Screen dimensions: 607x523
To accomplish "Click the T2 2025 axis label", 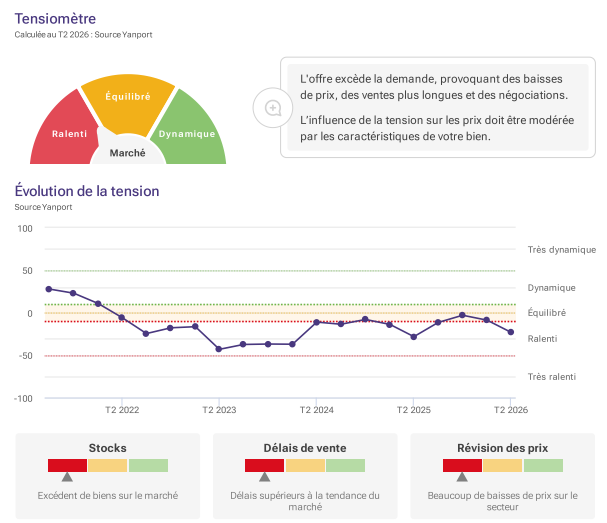I will coord(413,410).
